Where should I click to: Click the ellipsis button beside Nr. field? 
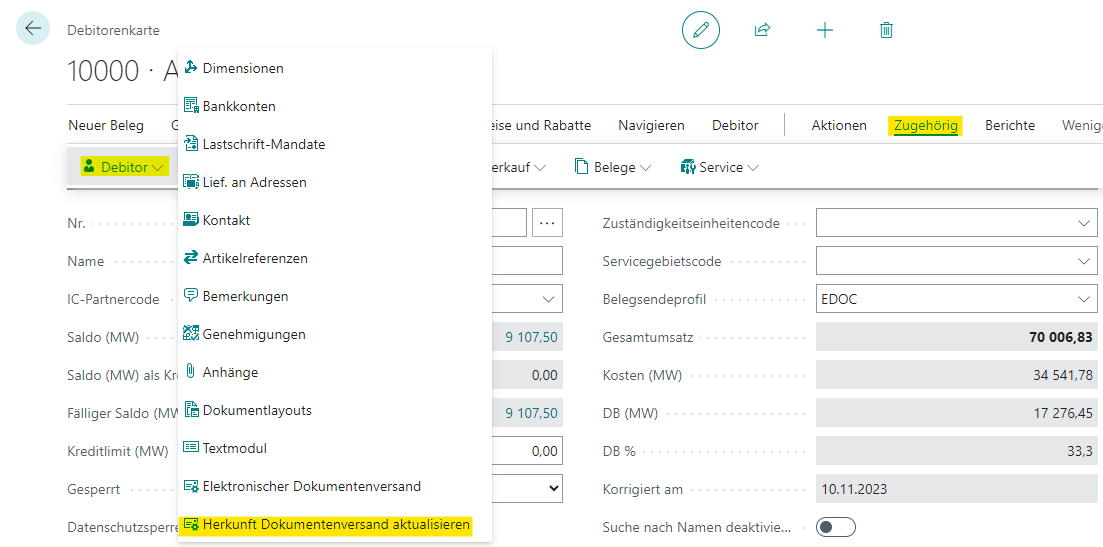pyautogui.click(x=547, y=223)
